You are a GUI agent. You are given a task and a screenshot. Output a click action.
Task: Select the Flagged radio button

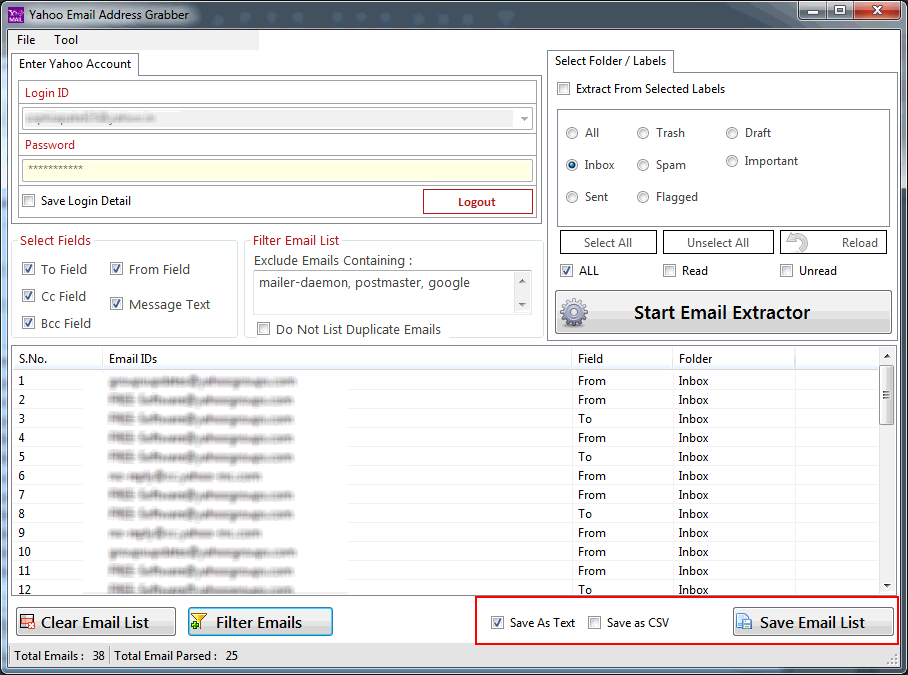(x=643, y=197)
